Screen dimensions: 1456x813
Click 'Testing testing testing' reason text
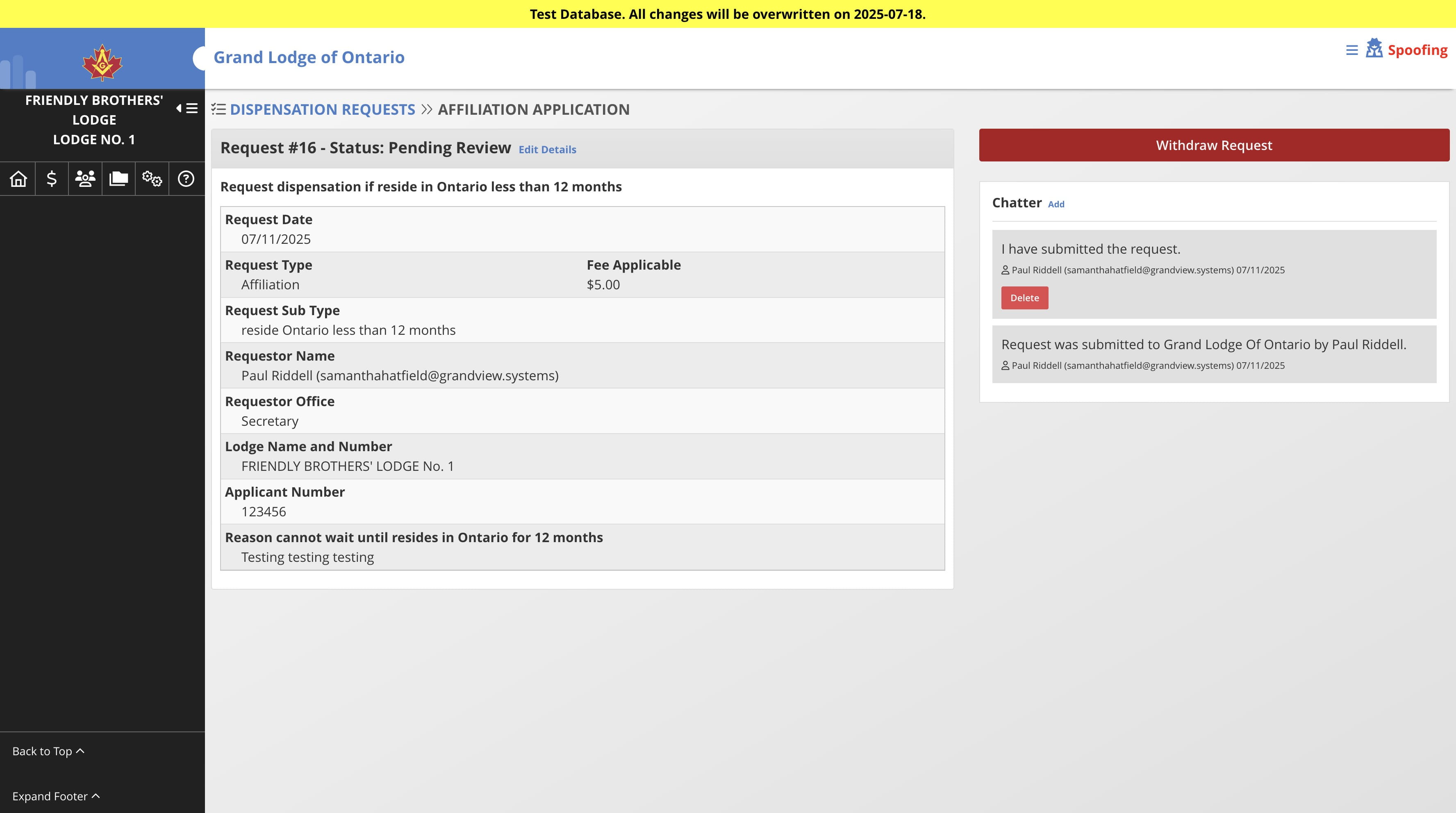click(307, 558)
